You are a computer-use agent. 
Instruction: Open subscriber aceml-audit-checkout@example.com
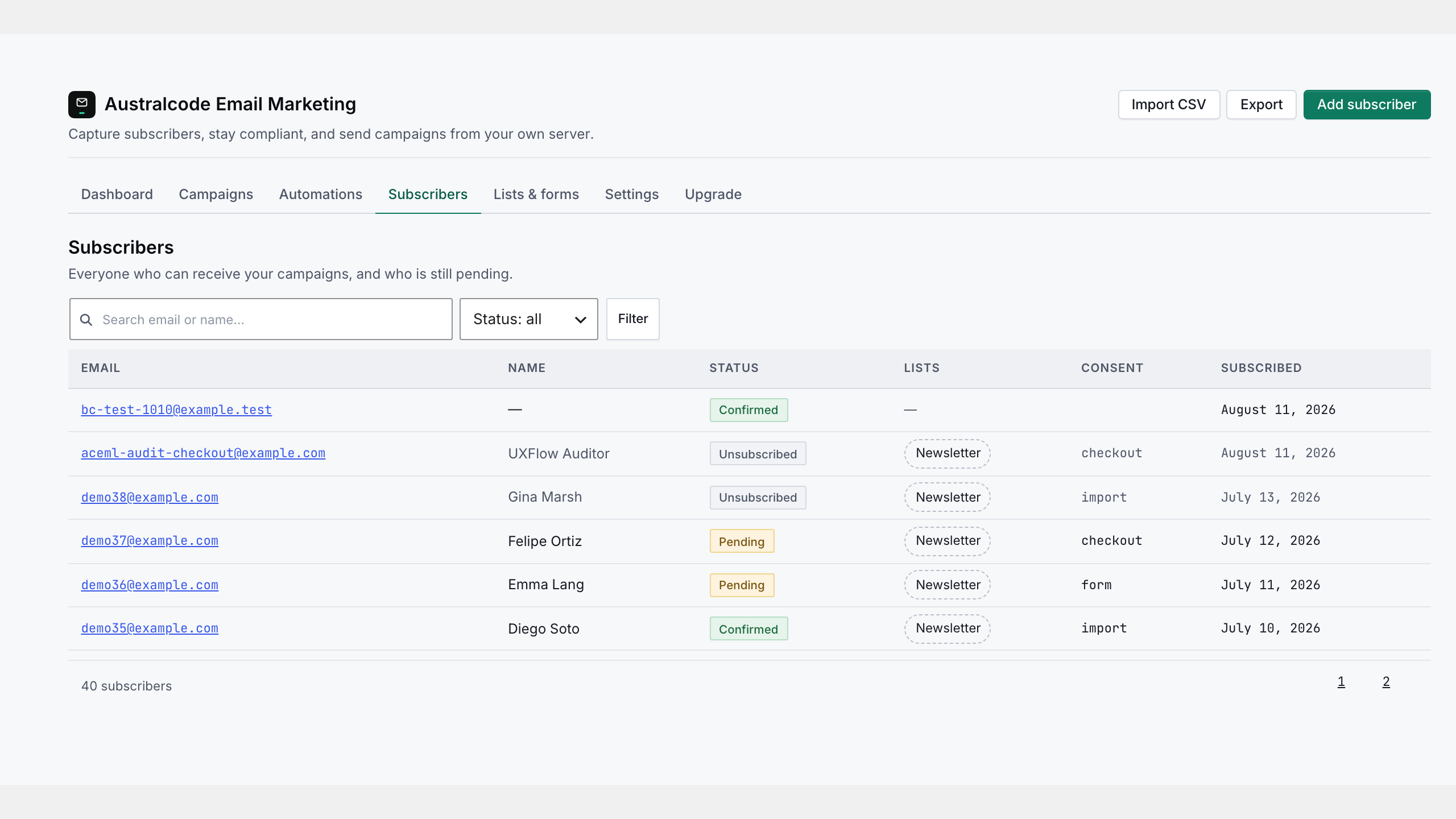pyautogui.click(x=203, y=453)
